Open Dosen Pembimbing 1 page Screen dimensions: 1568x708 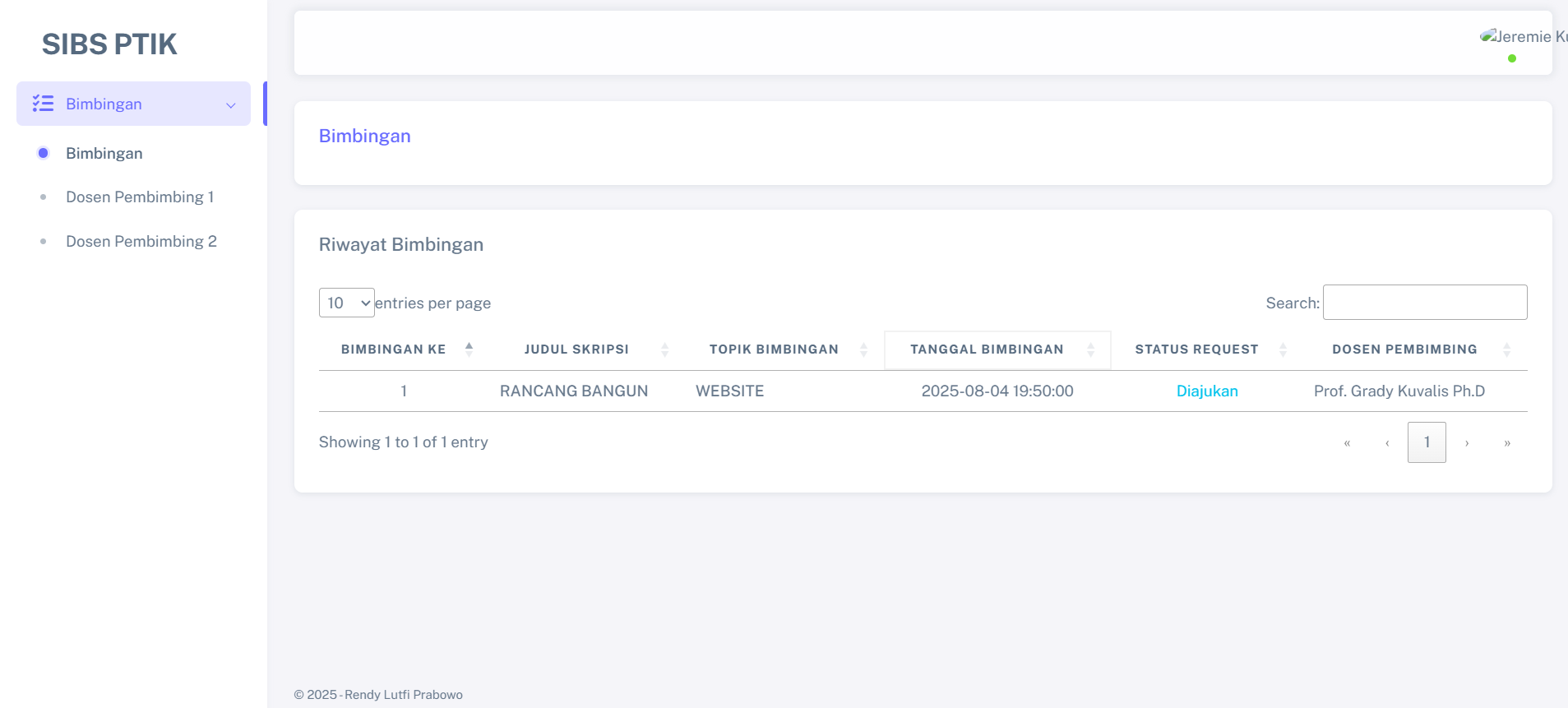click(140, 197)
